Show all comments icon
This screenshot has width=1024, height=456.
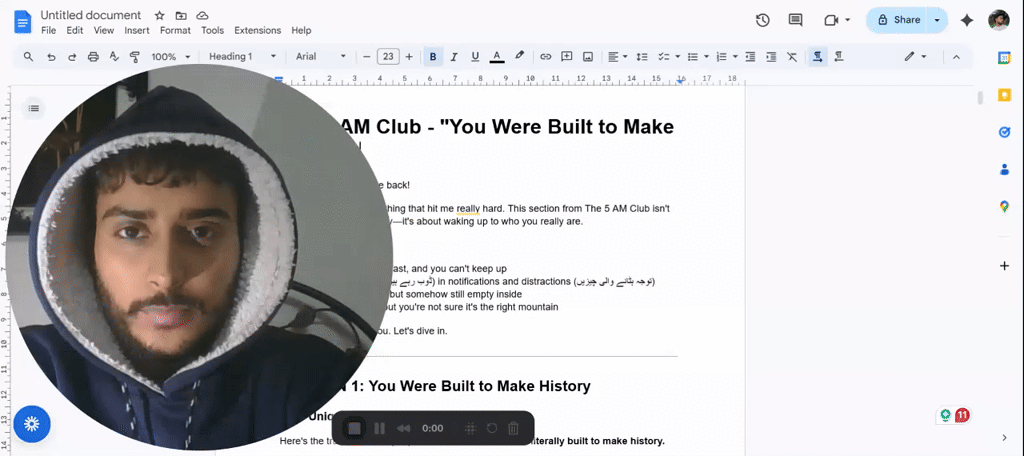click(x=795, y=20)
